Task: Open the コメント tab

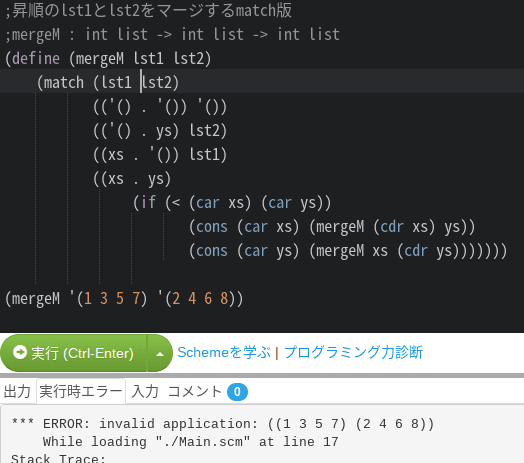Action: (x=194, y=391)
